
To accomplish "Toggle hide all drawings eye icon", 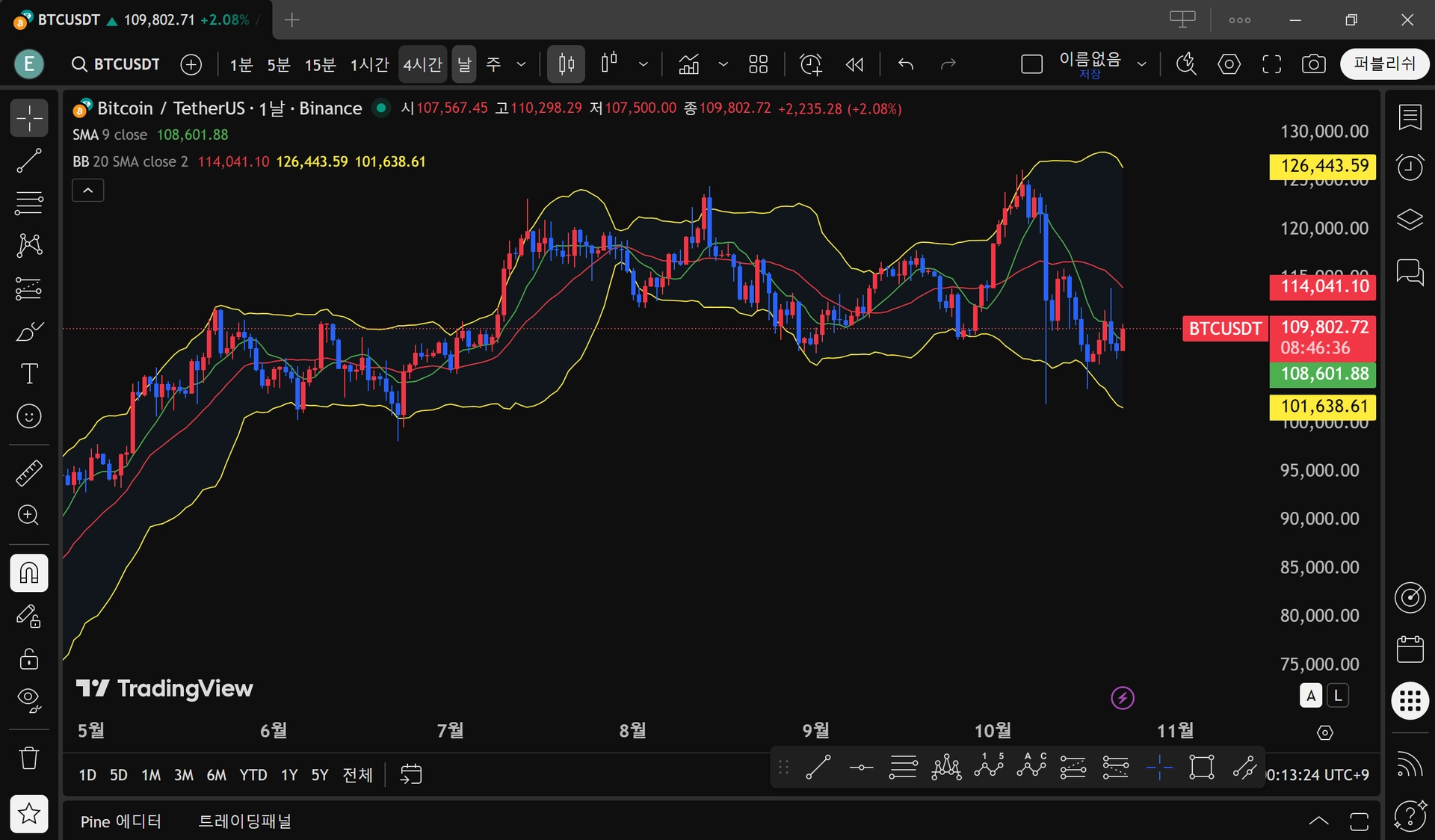I will tap(29, 700).
